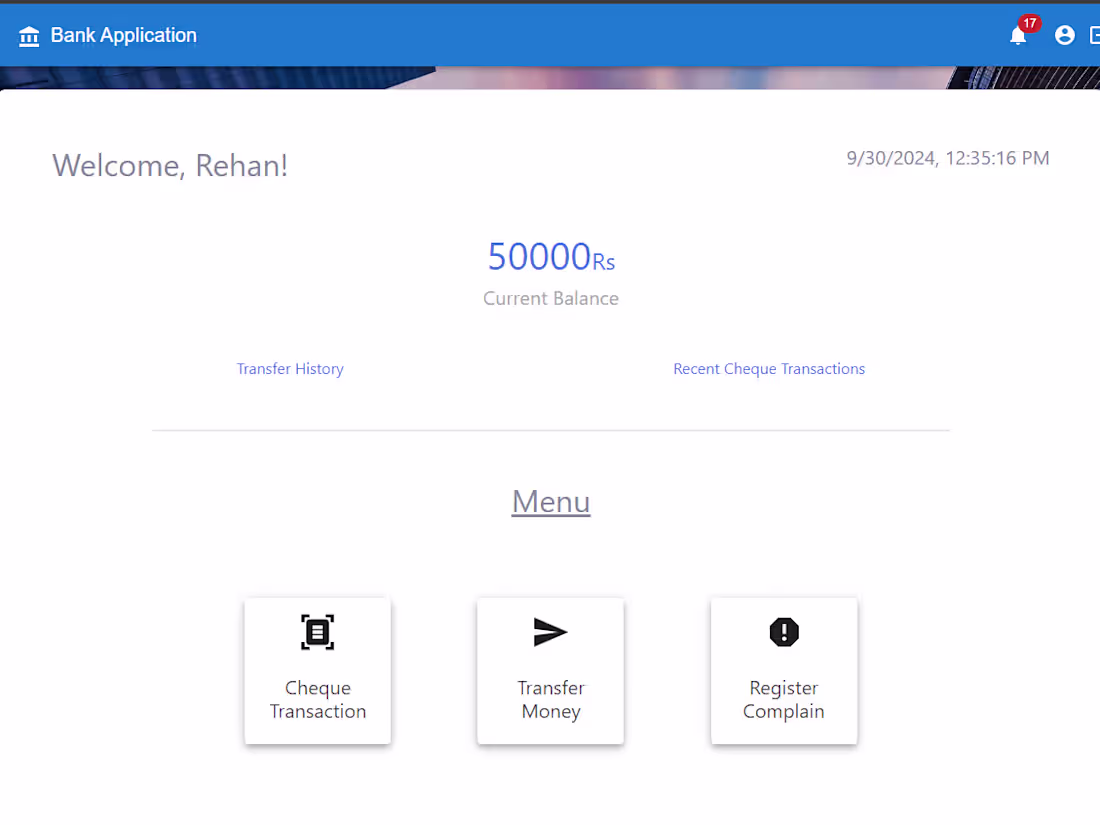Click the Welcome, Rehan greeting
Image resolution: width=1100 pixels, height=825 pixels.
coord(170,165)
